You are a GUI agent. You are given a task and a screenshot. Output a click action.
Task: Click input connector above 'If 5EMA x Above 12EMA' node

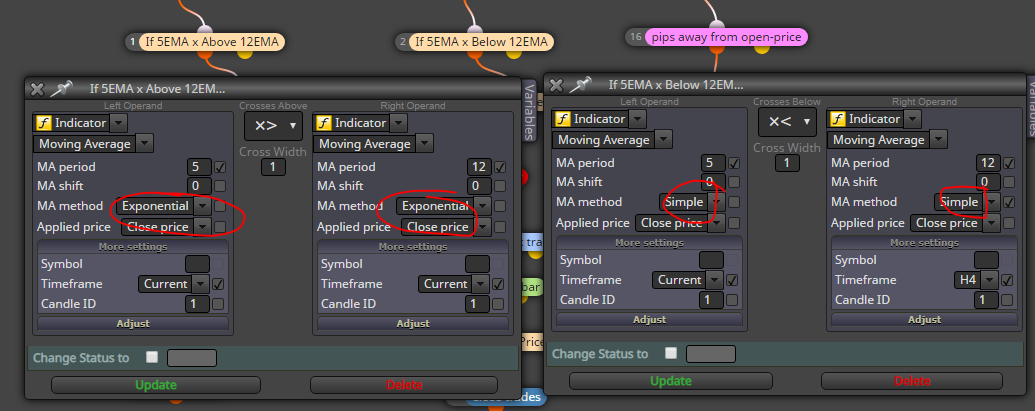[206, 29]
